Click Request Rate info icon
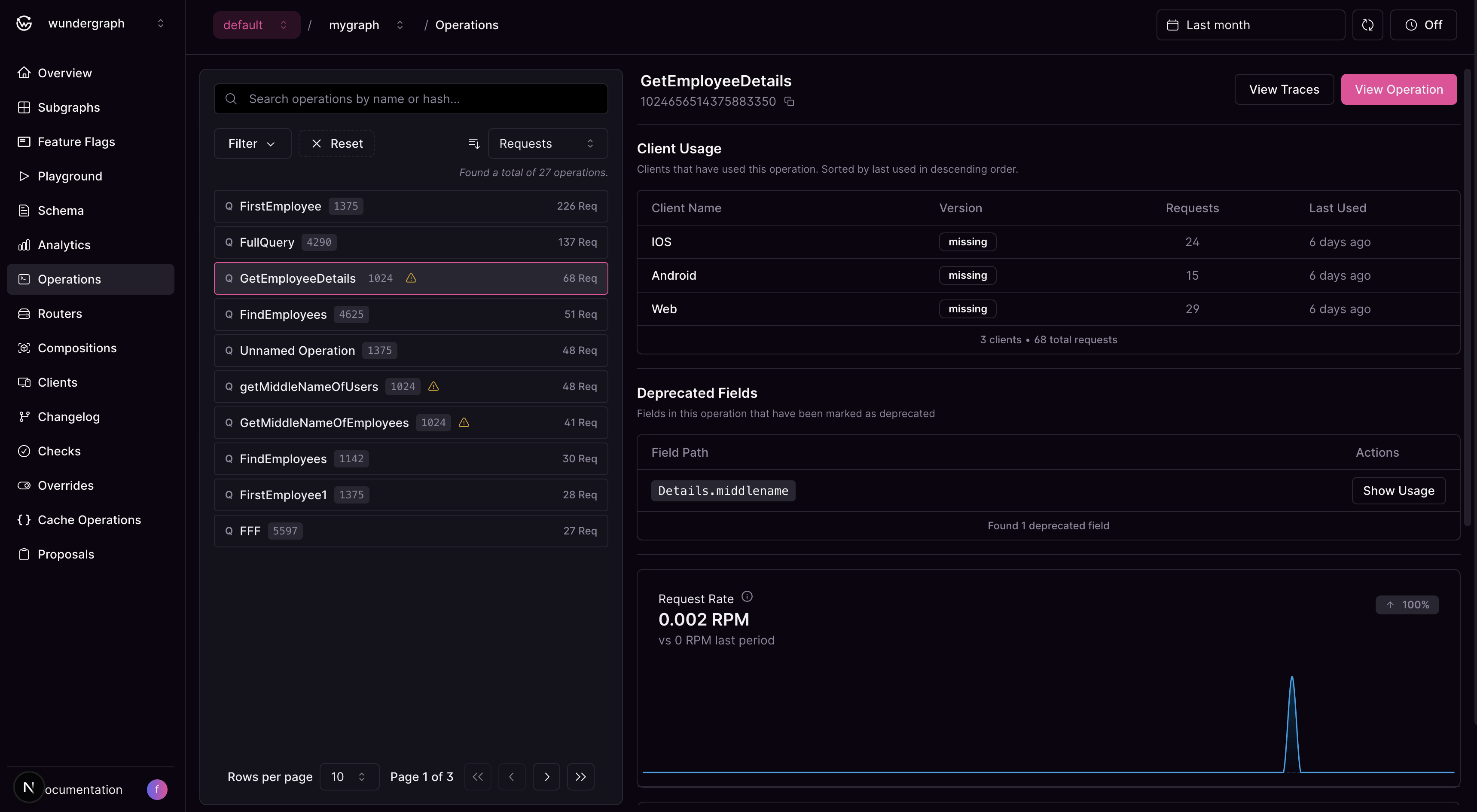This screenshot has width=1477, height=812. point(747,597)
